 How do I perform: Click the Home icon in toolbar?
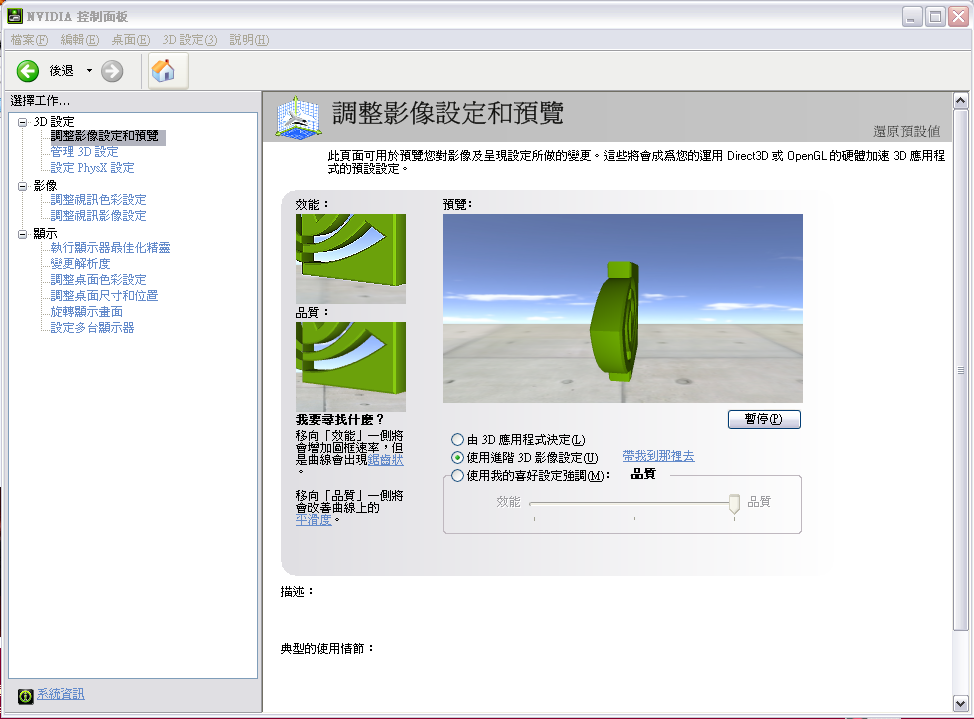(x=162, y=70)
